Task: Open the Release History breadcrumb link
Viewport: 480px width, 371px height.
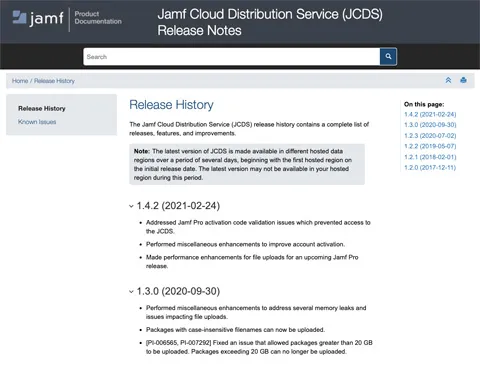Action: [x=54, y=81]
